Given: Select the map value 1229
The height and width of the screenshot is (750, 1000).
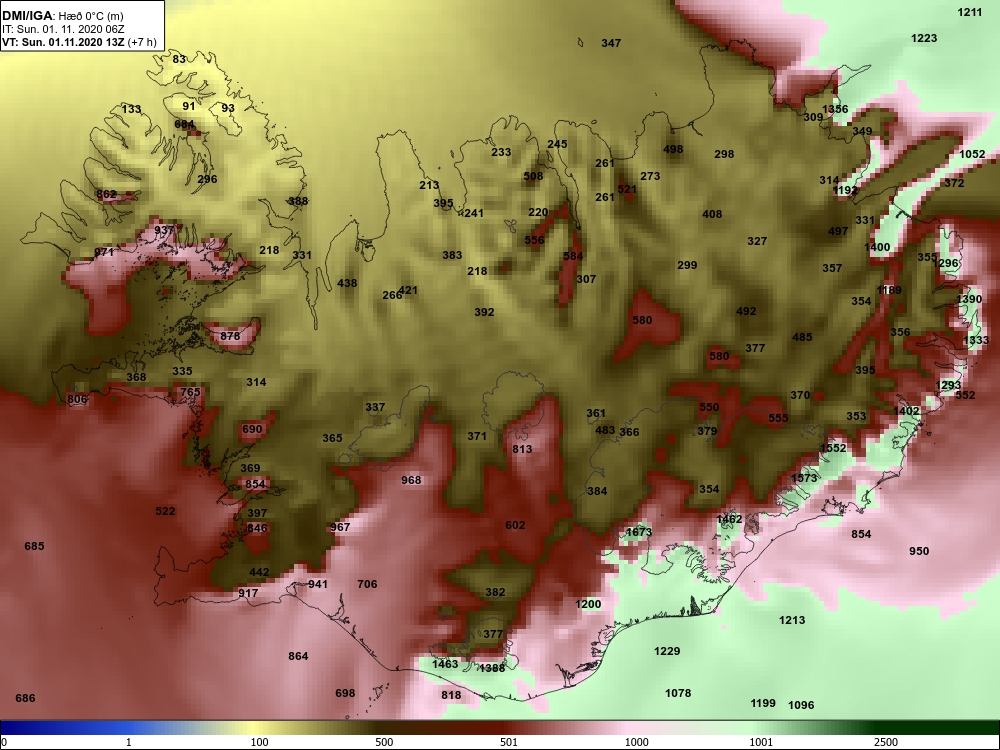Looking at the screenshot, I should pos(667,651).
